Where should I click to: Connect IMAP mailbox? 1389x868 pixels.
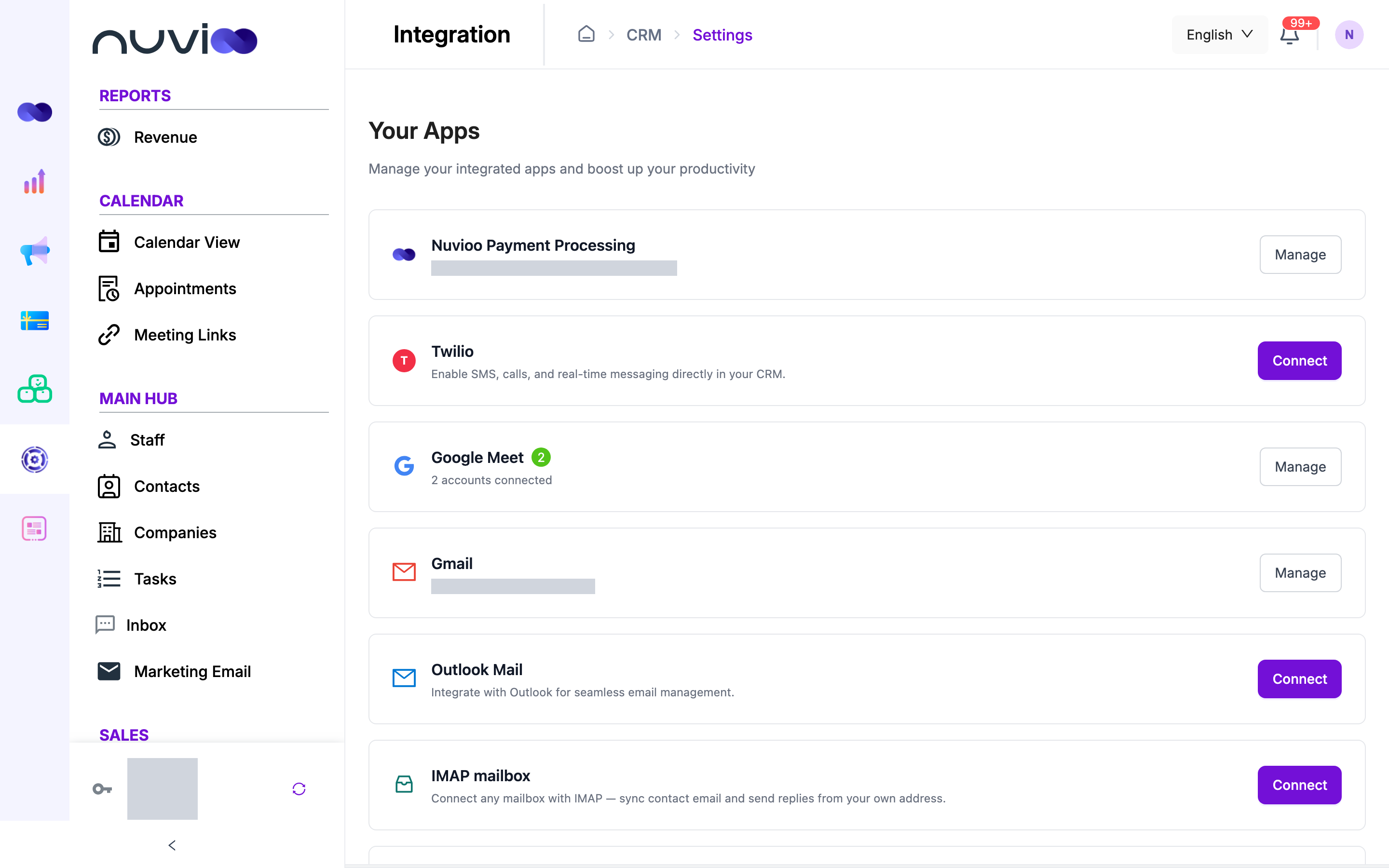point(1299,785)
